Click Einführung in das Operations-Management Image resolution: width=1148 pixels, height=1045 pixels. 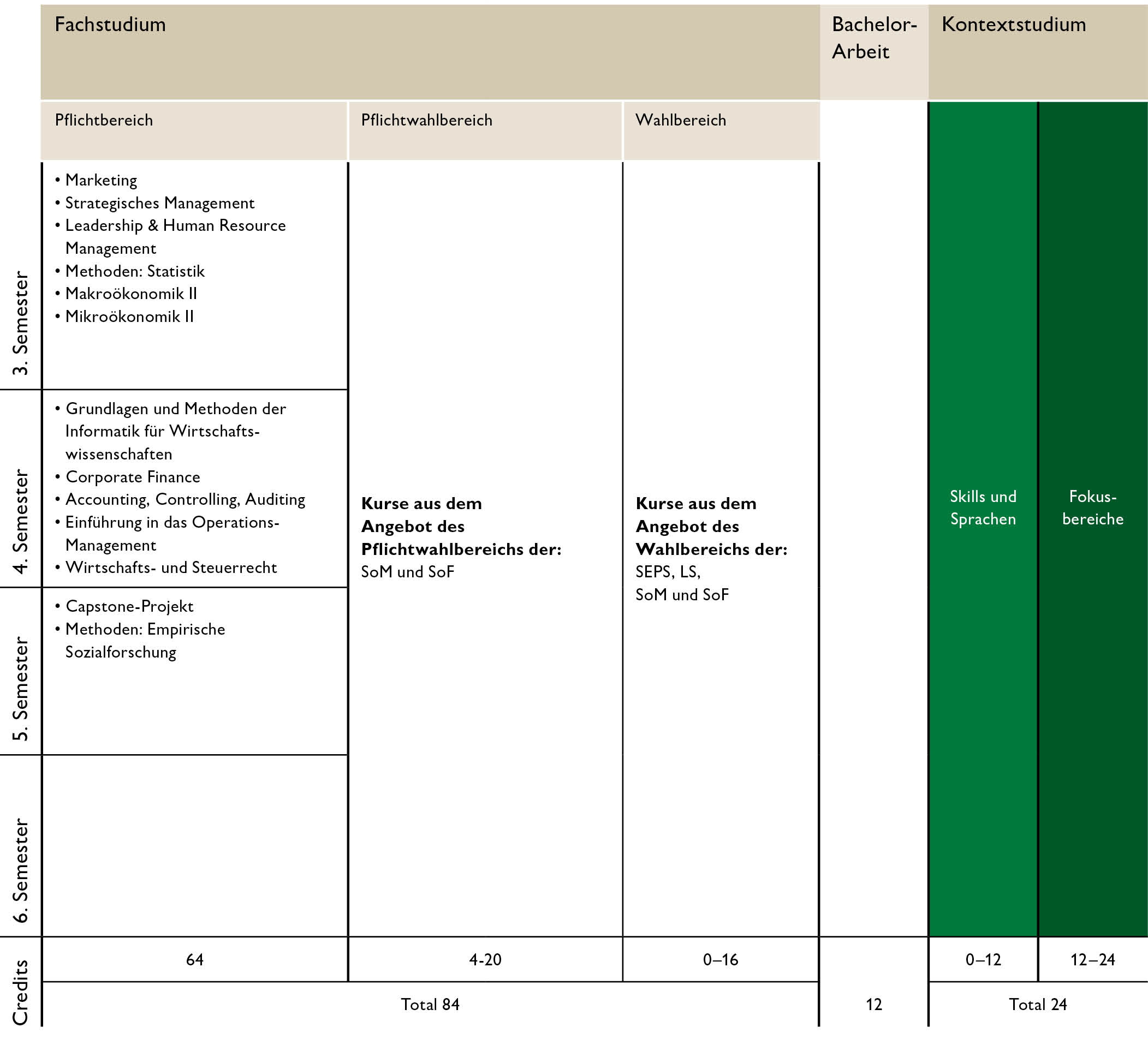(168, 533)
